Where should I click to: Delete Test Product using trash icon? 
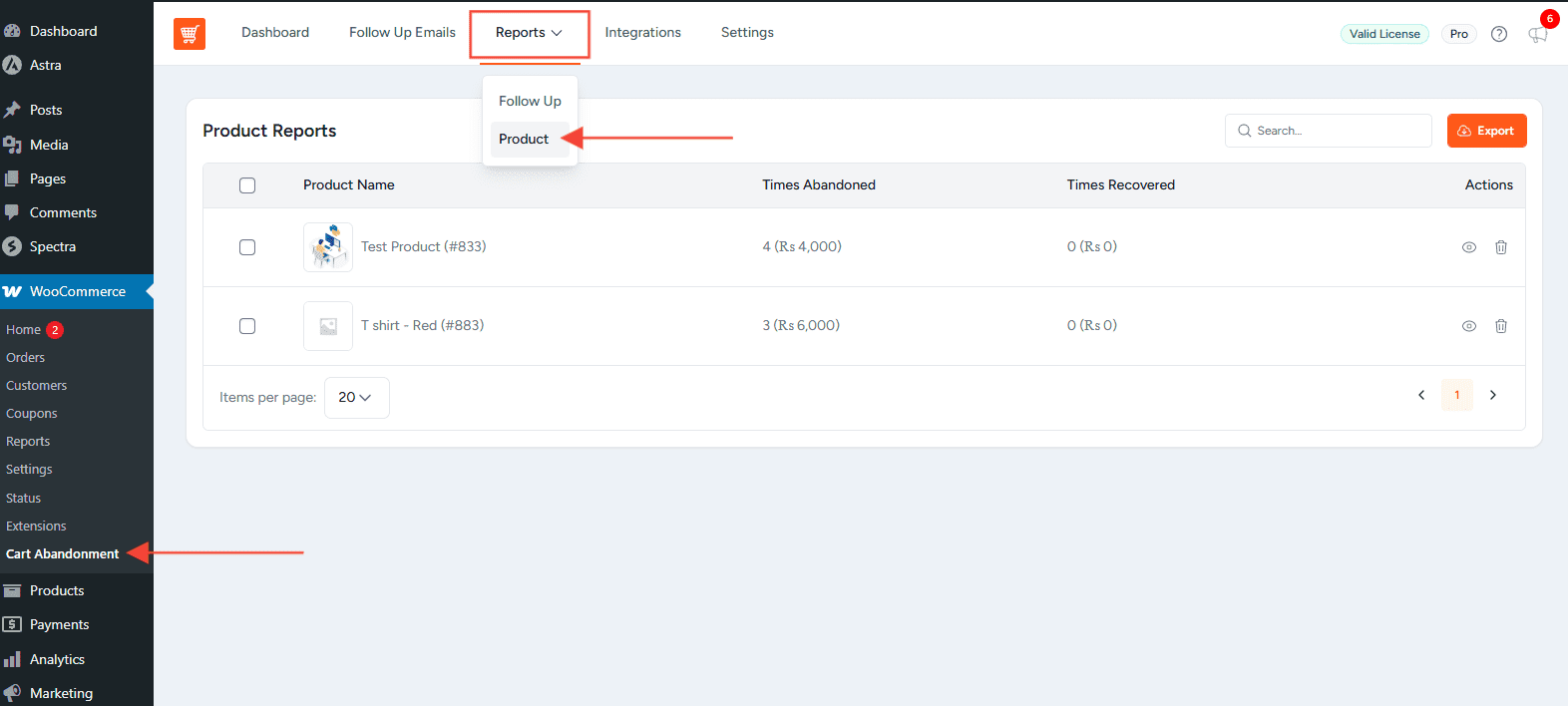pyautogui.click(x=1500, y=247)
